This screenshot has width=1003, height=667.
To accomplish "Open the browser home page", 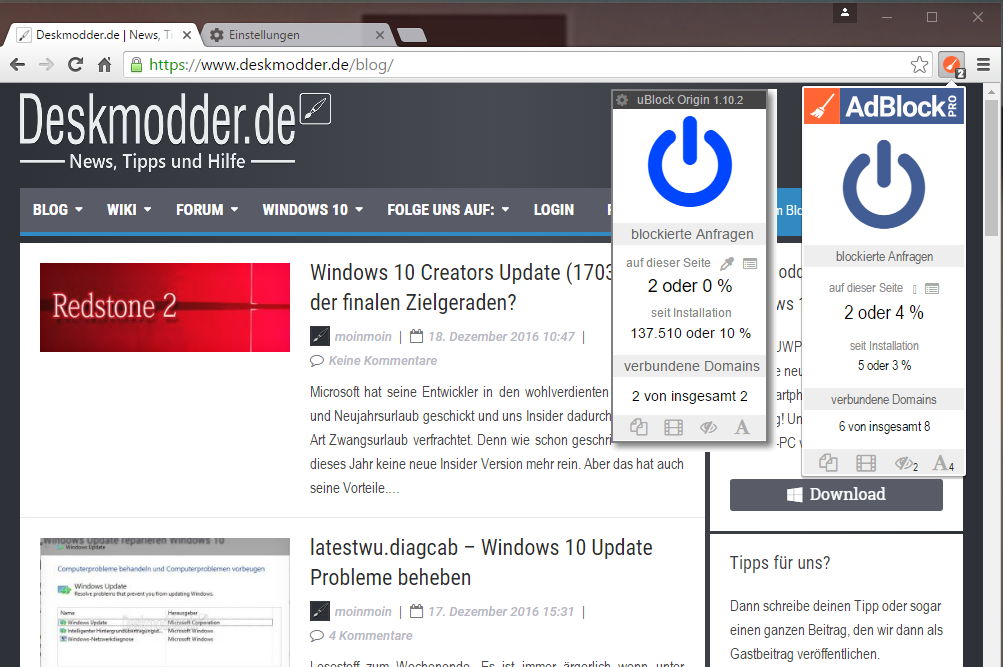I will (104, 65).
